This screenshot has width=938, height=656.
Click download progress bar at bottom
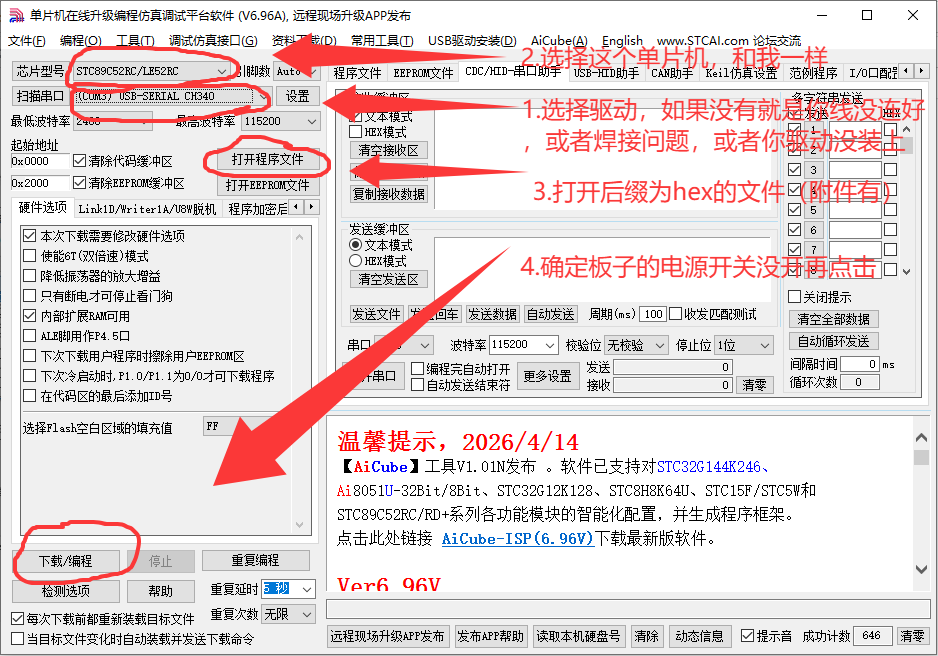628,609
